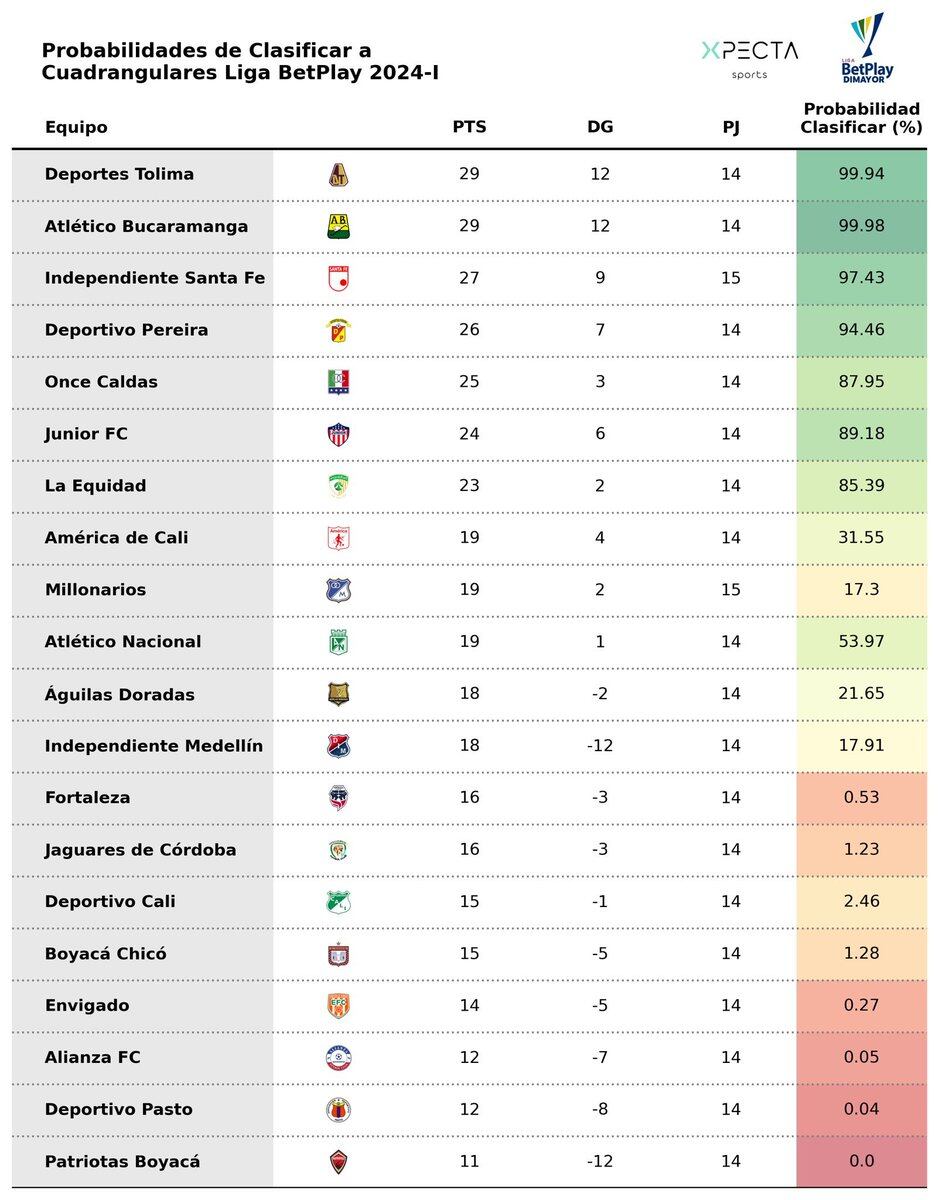This screenshot has width=939, height=1200.
Task: Click the Atlético Nacional team crest
Action: (x=339, y=642)
